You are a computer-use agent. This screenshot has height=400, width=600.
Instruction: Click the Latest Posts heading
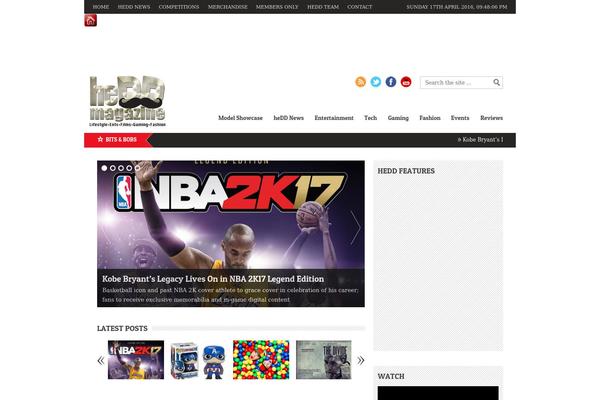coord(122,328)
